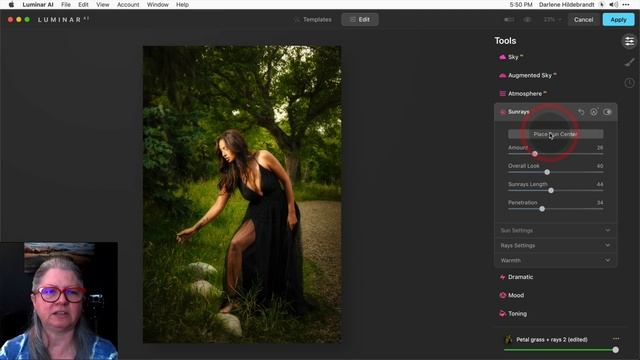640x360 pixels.
Task: Select the Local Masking brush icon
Action: [x=629, y=62]
